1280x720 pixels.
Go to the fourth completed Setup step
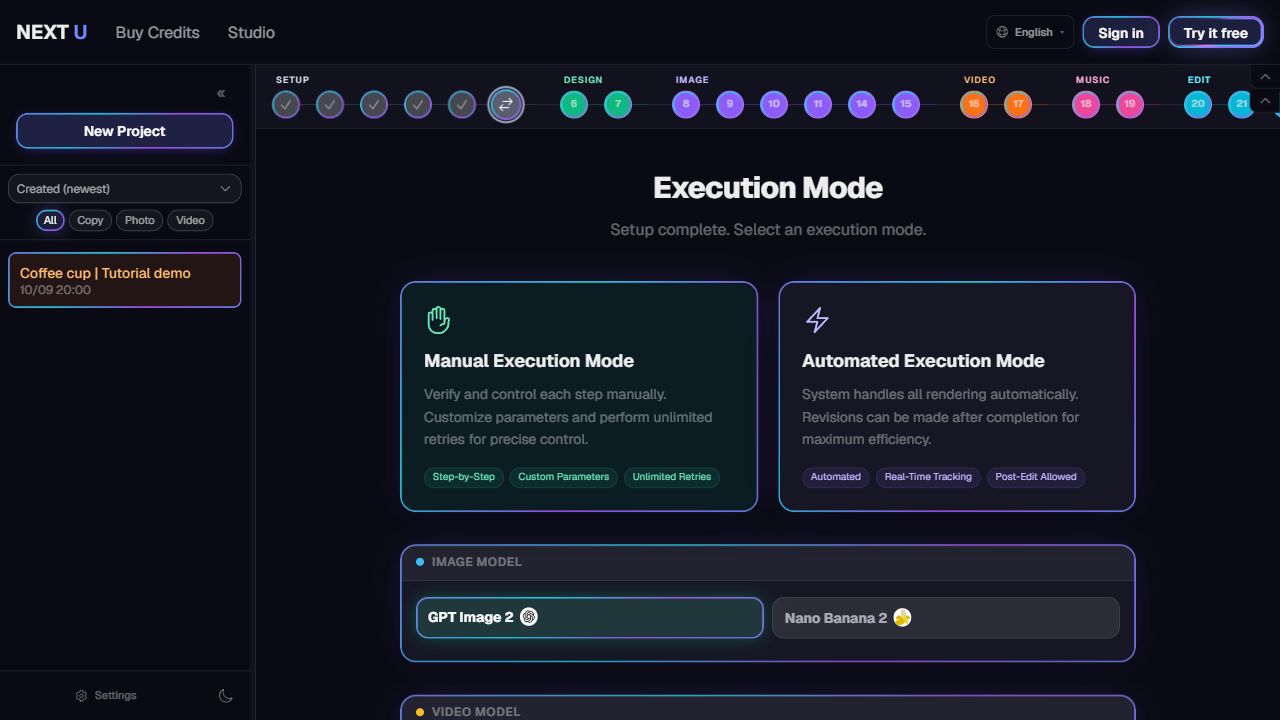coord(418,104)
